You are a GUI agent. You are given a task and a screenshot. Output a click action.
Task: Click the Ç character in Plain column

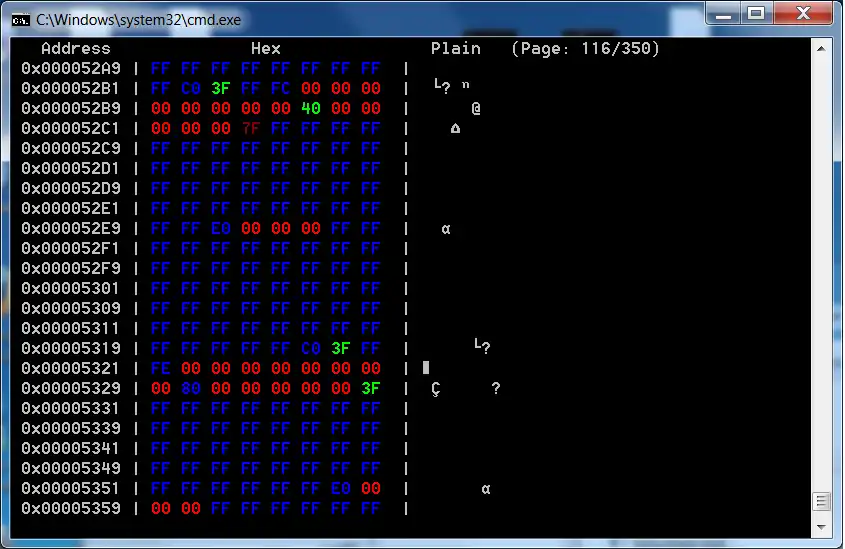pyautogui.click(x=435, y=389)
